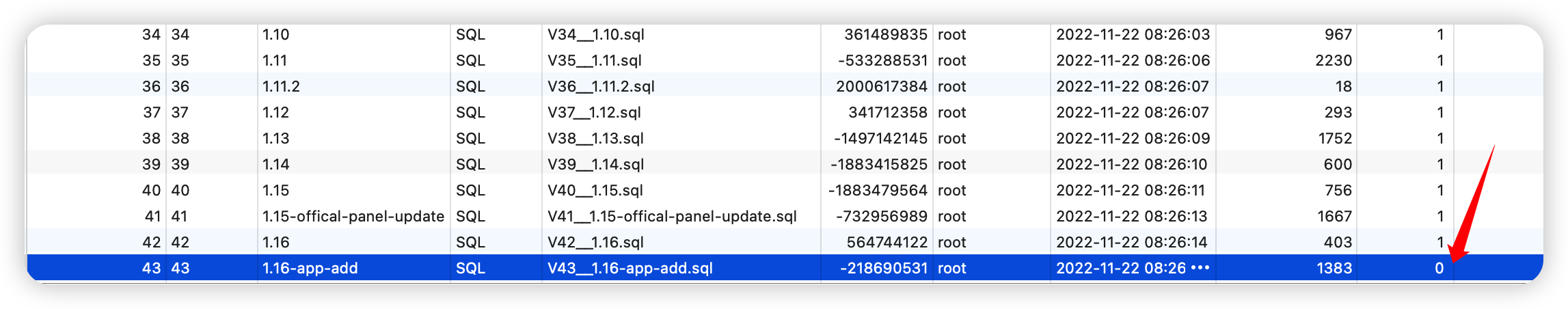The image size is (1568, 309).
Task: Select the timestamp 2022-11-22 08:26:03 cell
Action: [1133, 34]
